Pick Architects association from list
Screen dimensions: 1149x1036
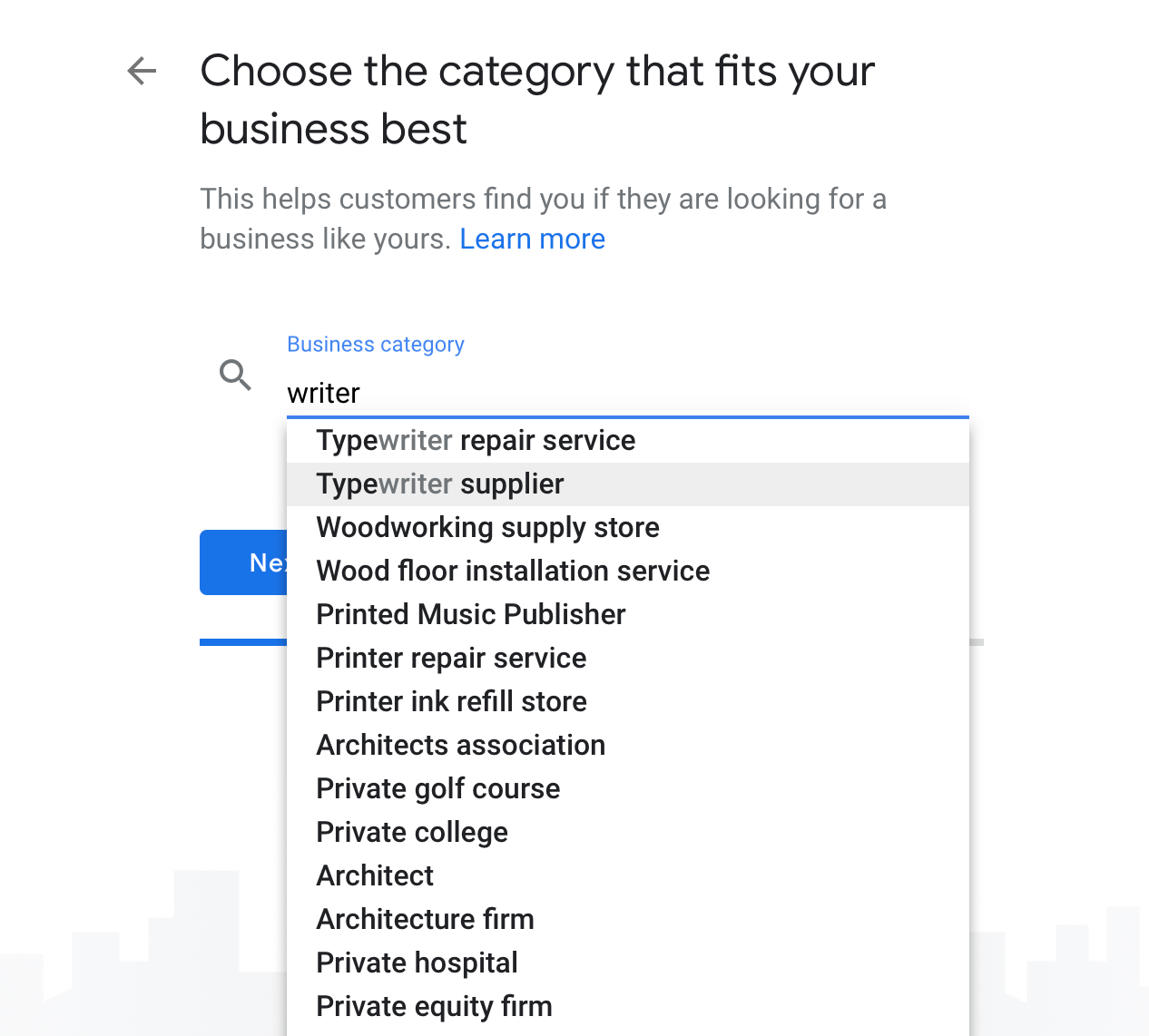[460, 746]
